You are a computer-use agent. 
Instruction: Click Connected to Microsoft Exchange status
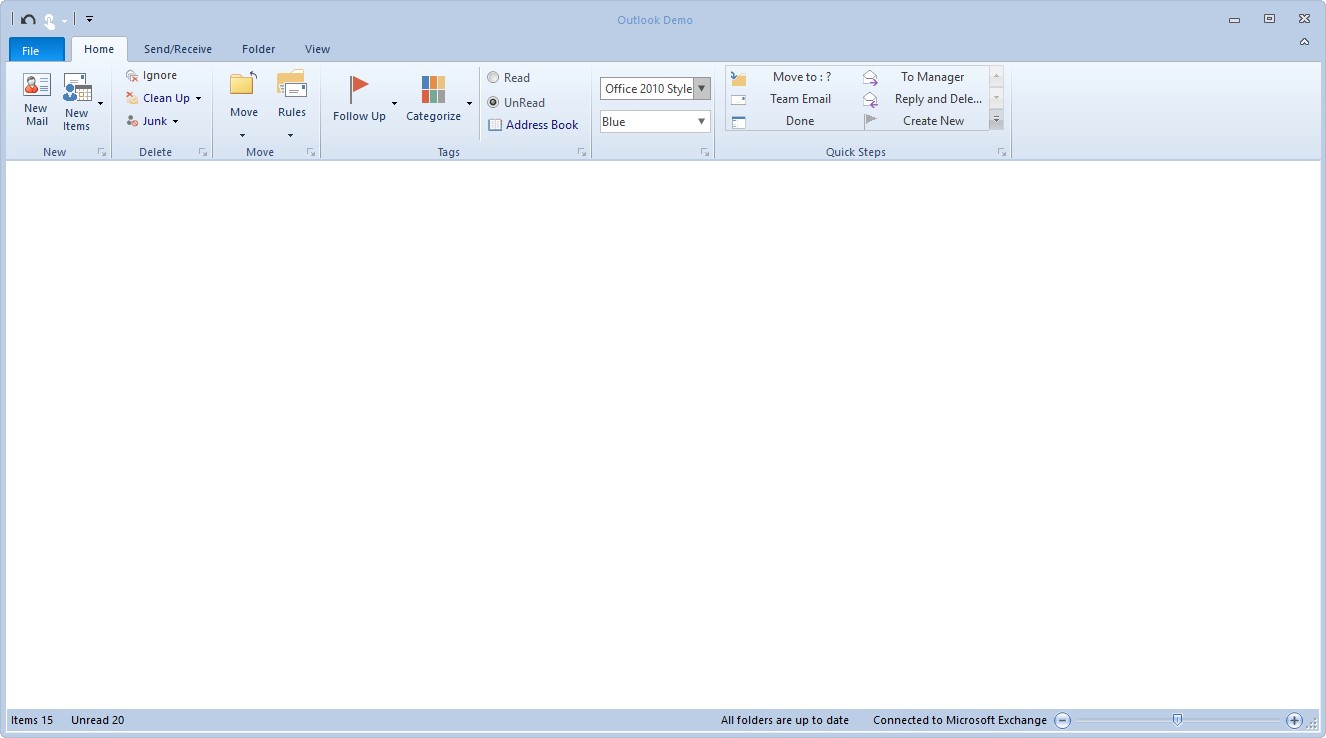(x=960, y=720)
